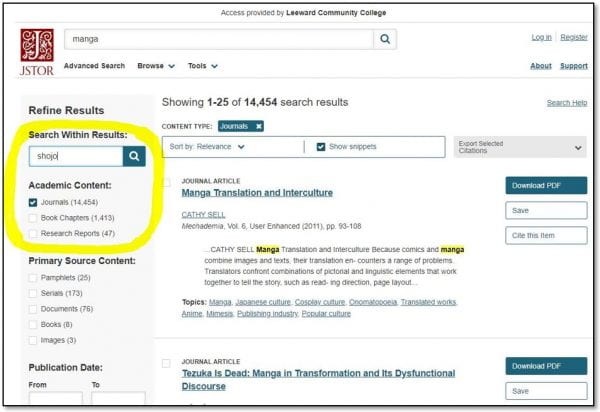The image size is (600, 412).
Task: Open the Translated works topic link
Action: coord(429,302)
